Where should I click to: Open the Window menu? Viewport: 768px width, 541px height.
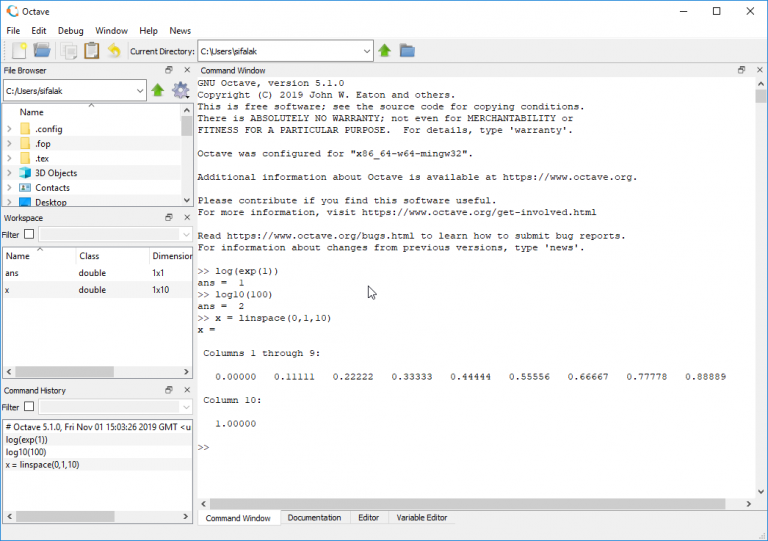point(111,30)
